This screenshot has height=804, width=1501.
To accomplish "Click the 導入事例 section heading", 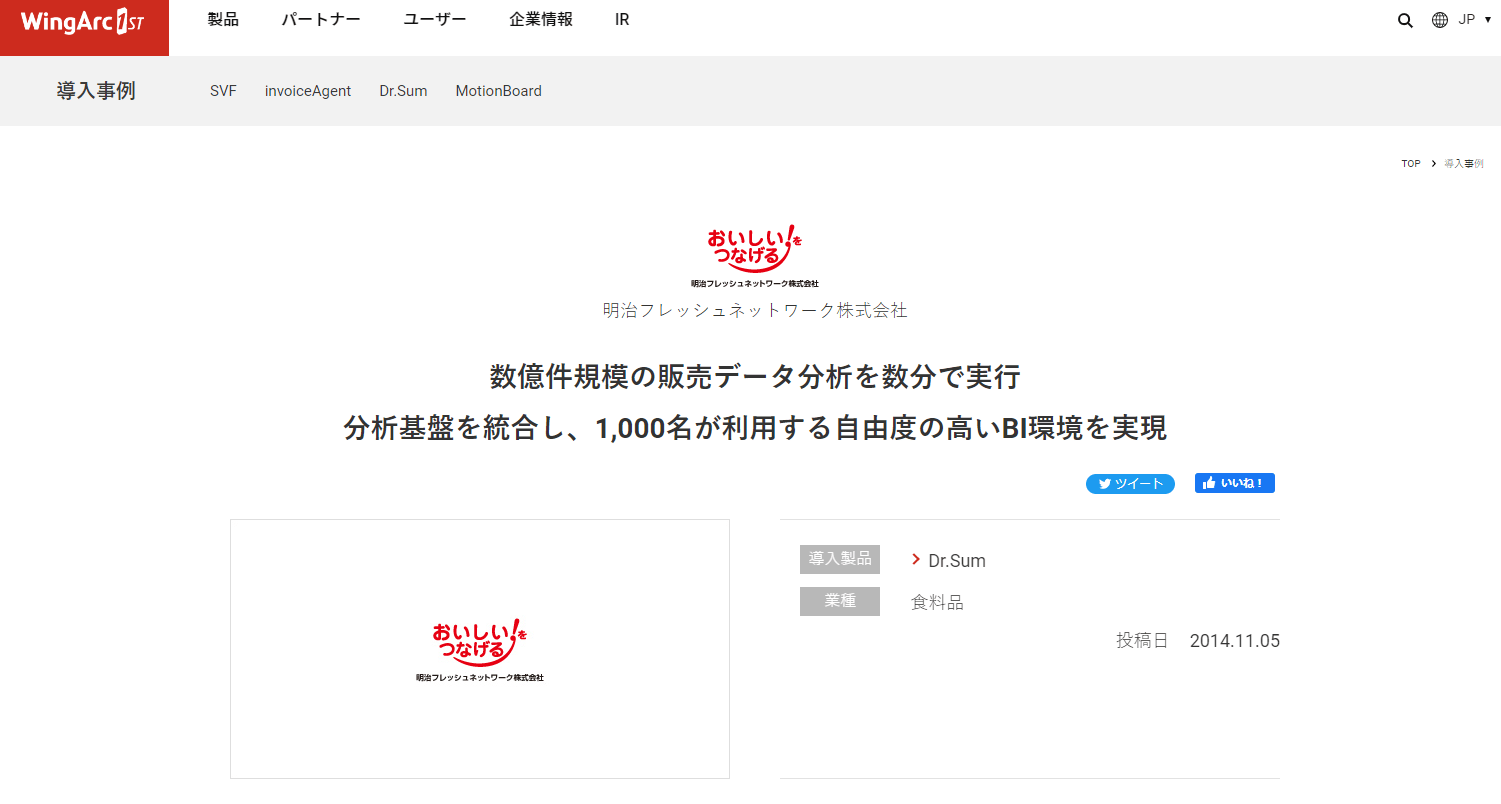I will pyautogui.click(x=96, y=91).
